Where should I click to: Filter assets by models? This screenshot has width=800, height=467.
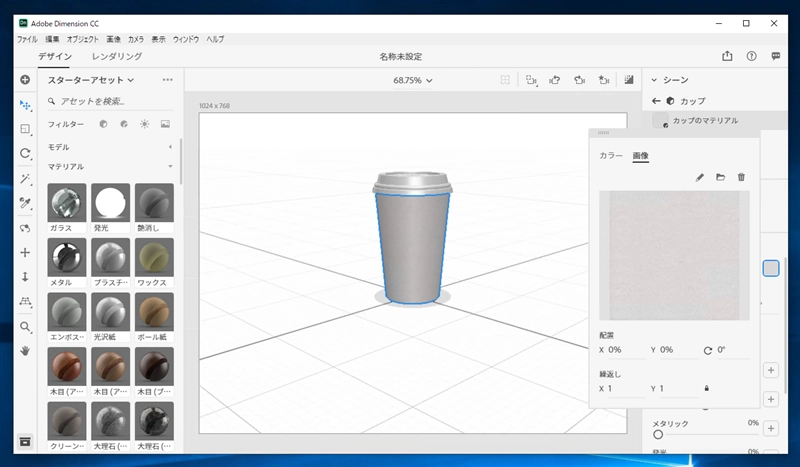(x=104, y=124)
